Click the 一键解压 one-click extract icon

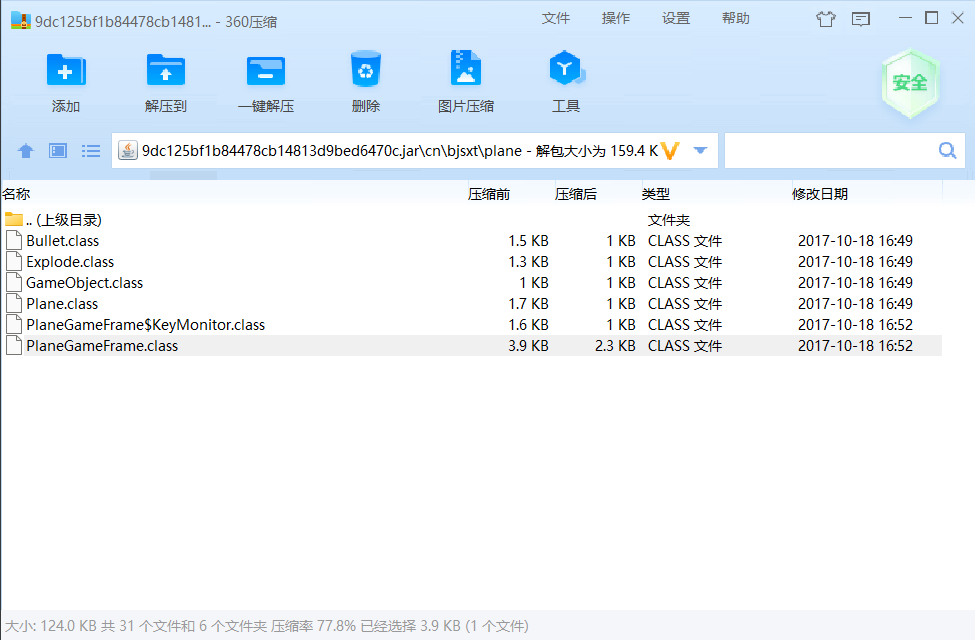(266, 70)
